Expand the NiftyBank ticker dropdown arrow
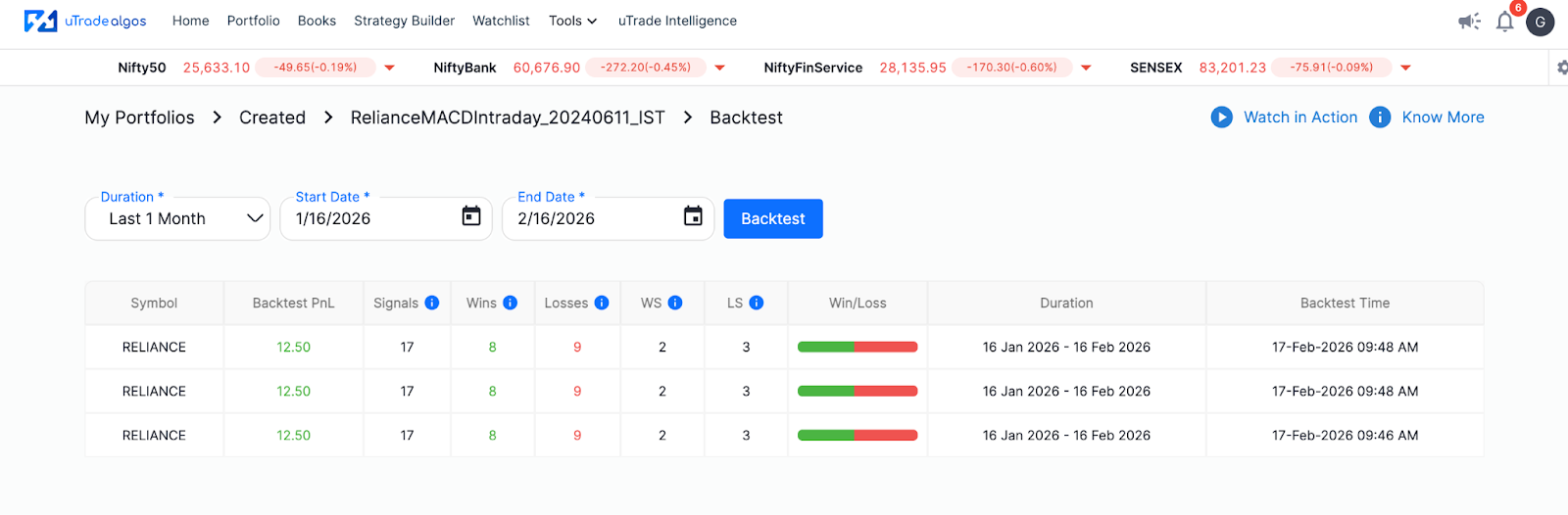Screen dimensions: 1568x515 click(x=720, y=68)
